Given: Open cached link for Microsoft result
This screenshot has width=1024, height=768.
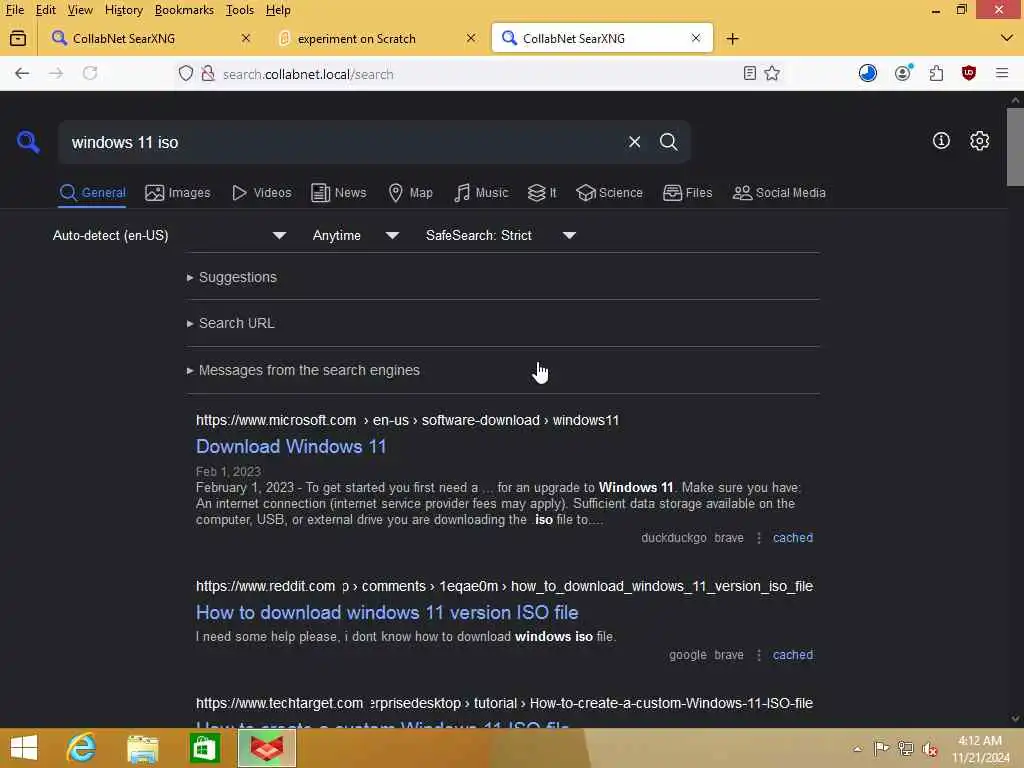Looking at the screenshot, I should click(793, 537).
